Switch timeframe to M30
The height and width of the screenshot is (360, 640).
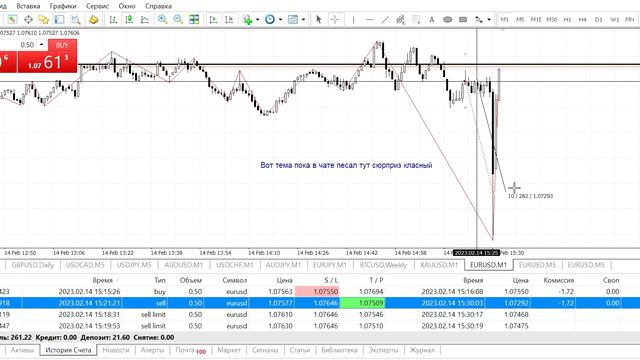coord(552,19)
